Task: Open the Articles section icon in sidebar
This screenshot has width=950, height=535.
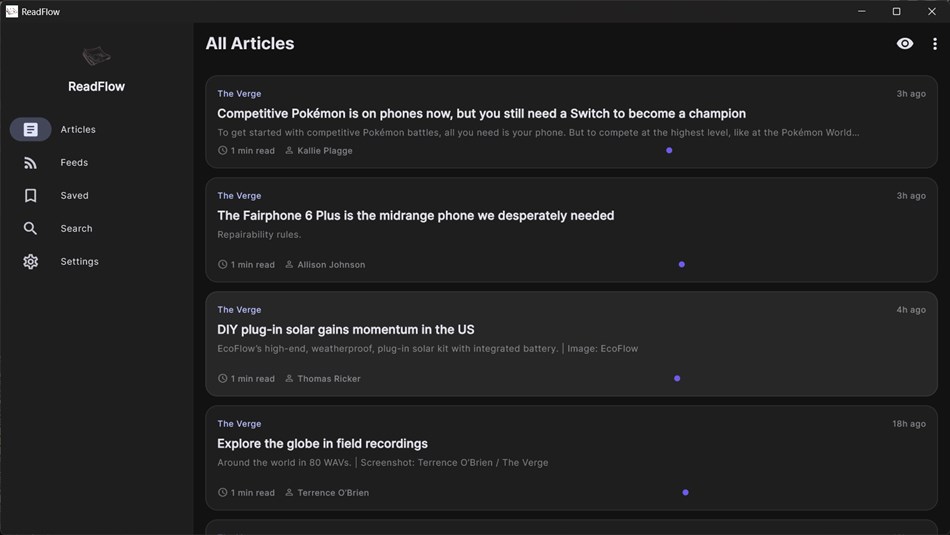Action: (x=30, y=130)
